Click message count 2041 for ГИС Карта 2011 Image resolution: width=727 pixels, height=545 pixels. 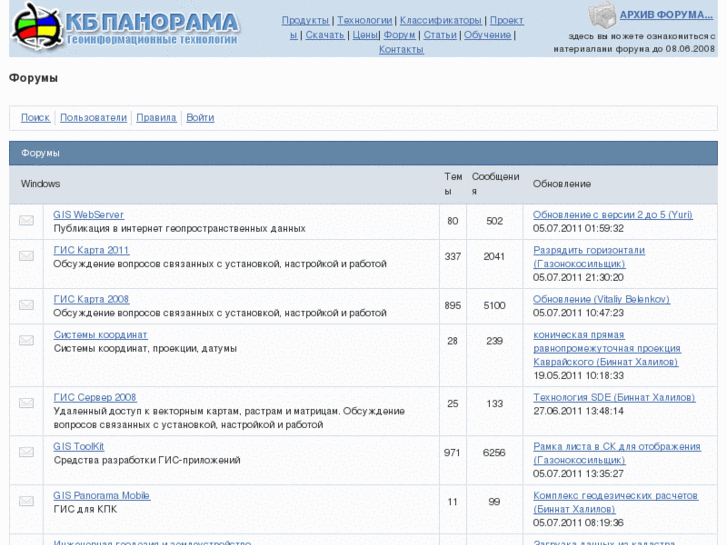click(x=494, y=256)
